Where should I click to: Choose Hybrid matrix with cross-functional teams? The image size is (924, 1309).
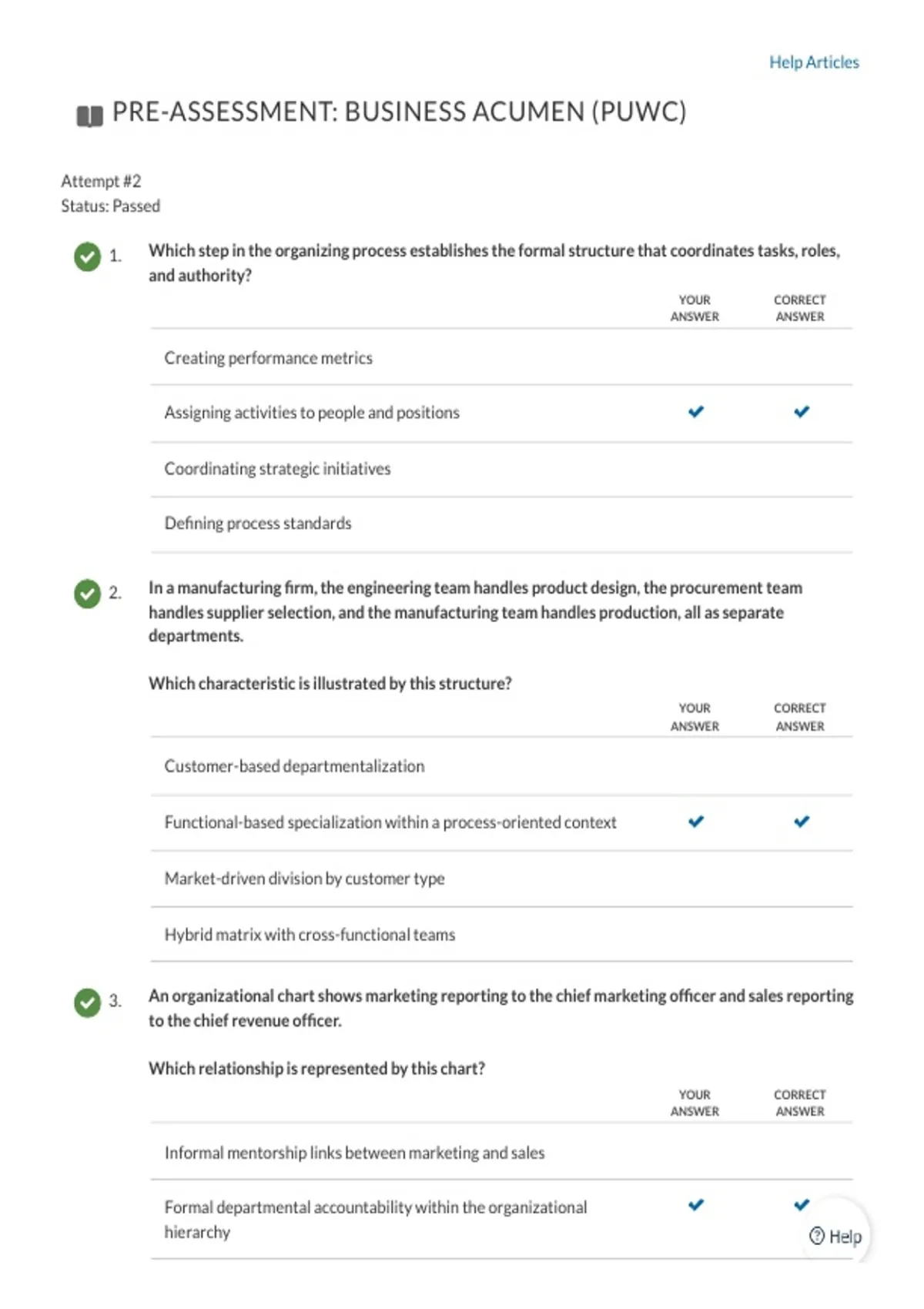[501, 935]
